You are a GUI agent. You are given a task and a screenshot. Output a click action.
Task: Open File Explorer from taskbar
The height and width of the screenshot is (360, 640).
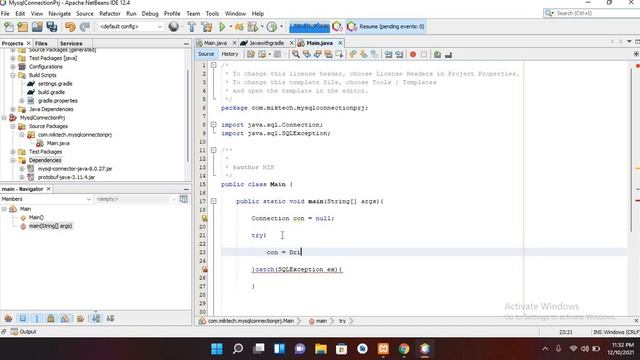(x=321, y=349)
